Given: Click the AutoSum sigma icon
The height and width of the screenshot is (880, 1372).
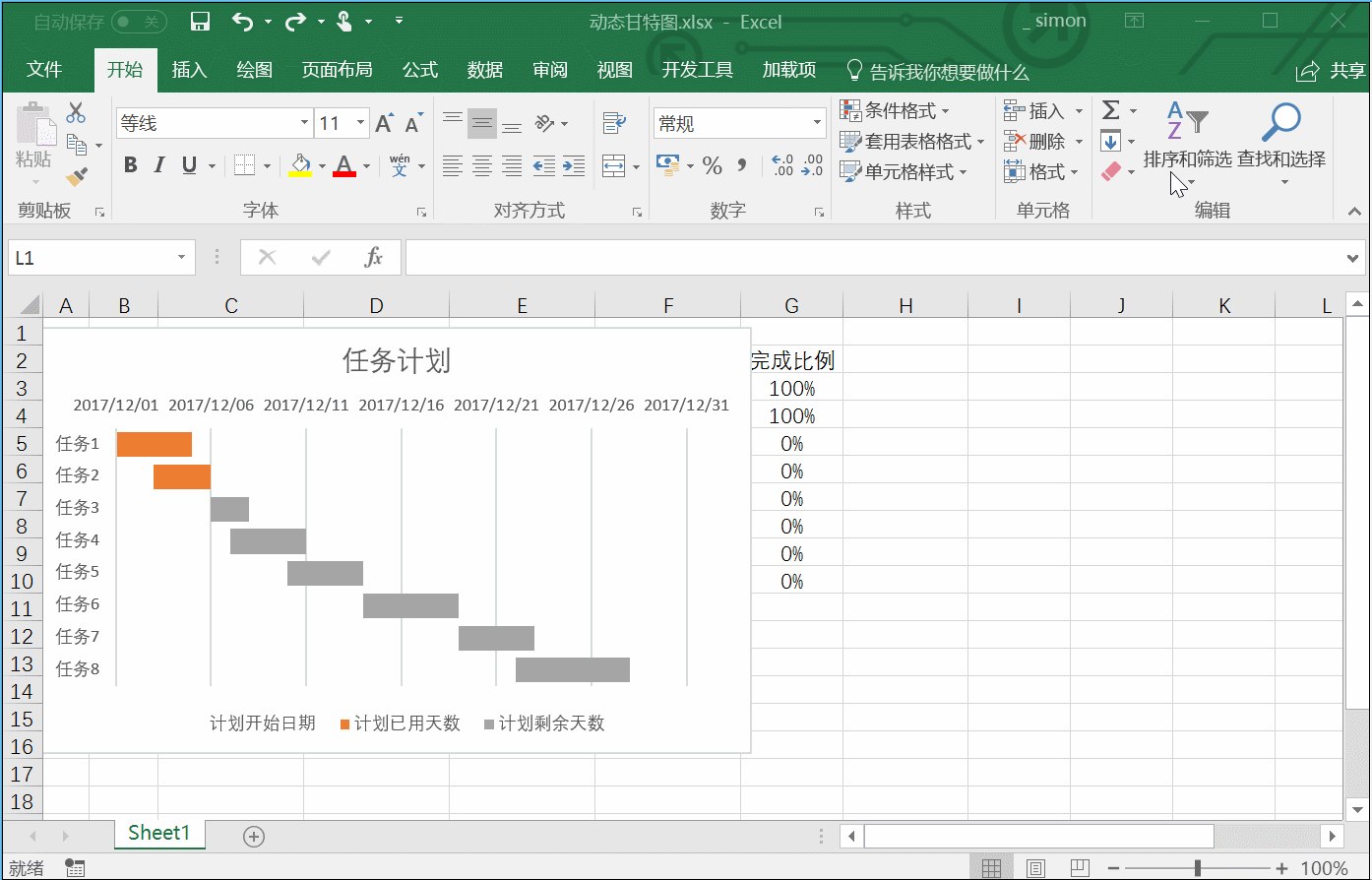Looking at the screenshot, I should pos(1111,110).
